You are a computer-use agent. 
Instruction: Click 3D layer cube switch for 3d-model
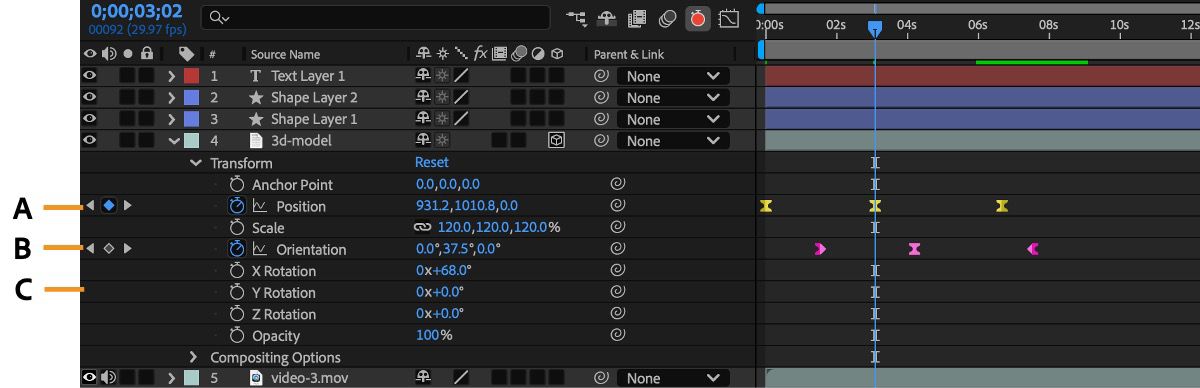(557, 141)
